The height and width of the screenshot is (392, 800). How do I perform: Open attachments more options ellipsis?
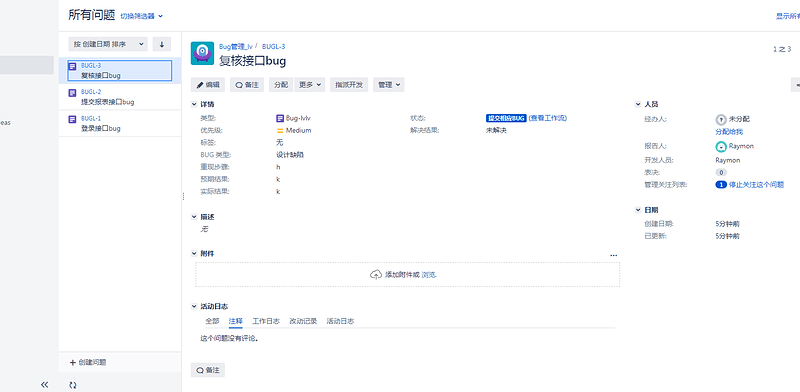(x=614, y=255)
